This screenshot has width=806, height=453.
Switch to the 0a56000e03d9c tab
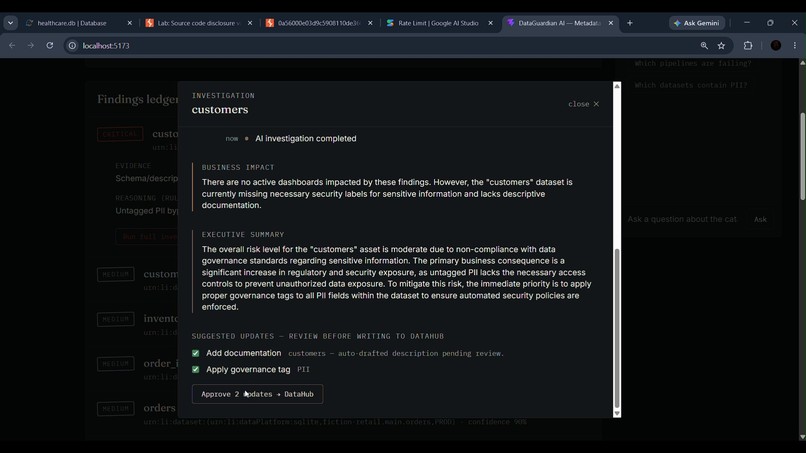319,23
